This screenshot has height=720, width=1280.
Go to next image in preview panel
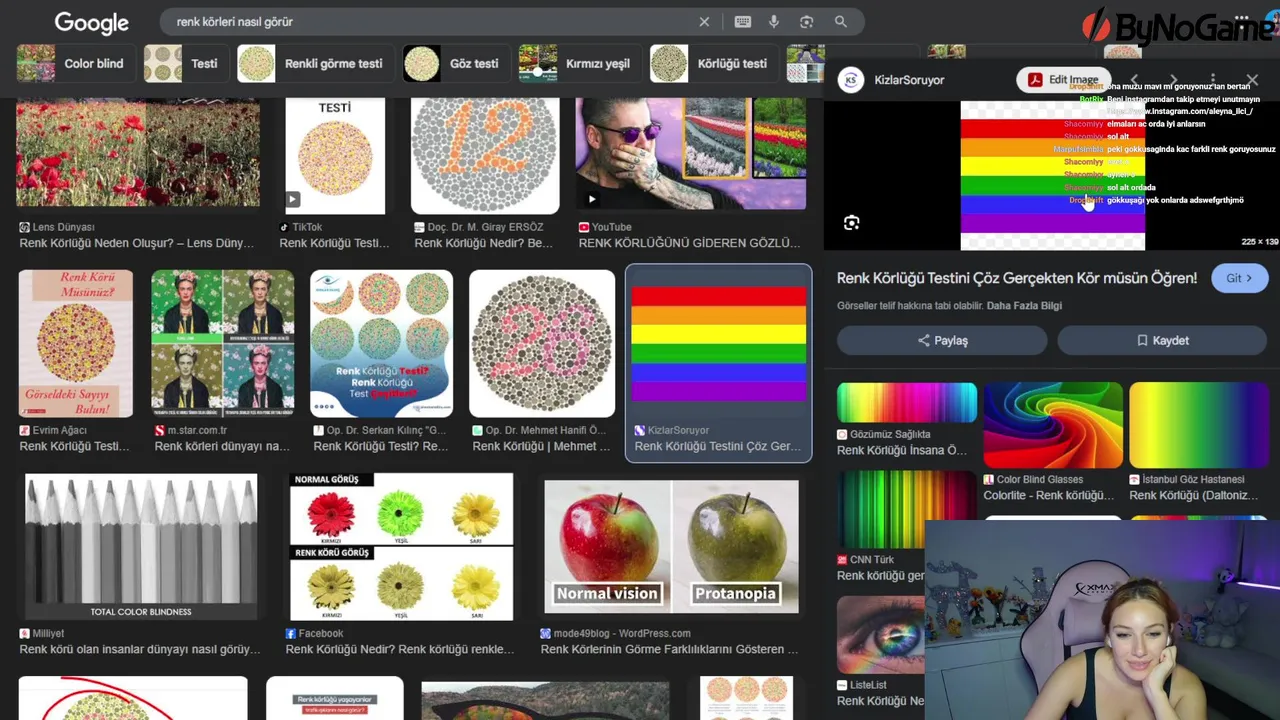pyautogui.click(x=1174, y=80)
